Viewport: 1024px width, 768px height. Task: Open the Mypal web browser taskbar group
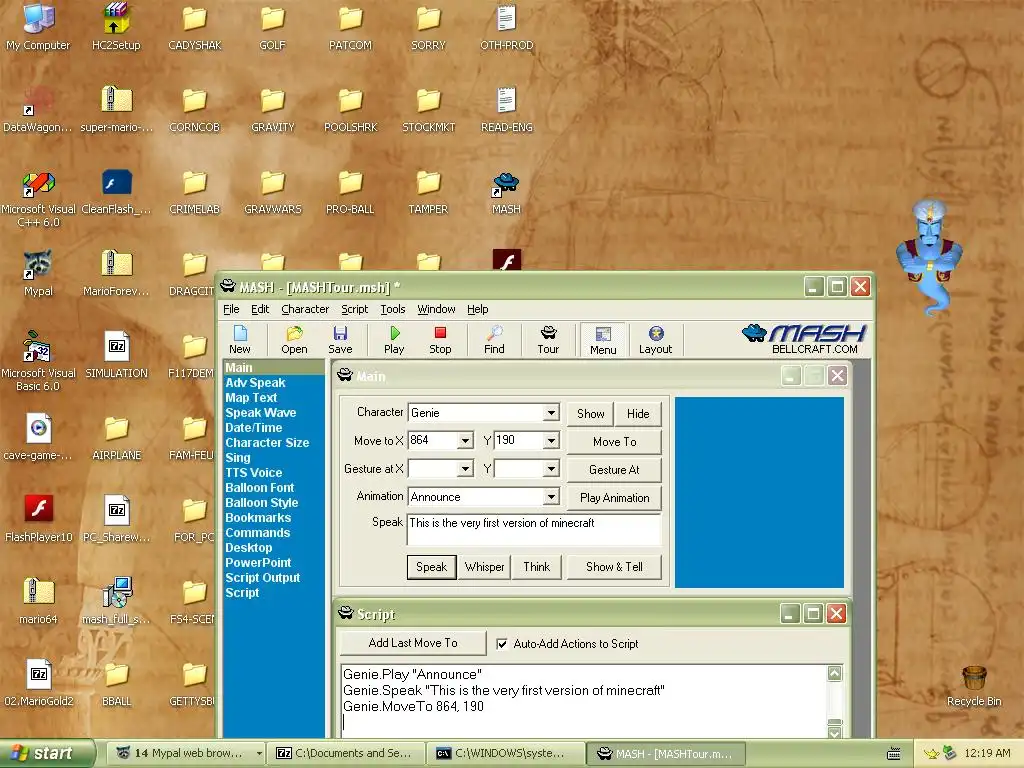186,754
